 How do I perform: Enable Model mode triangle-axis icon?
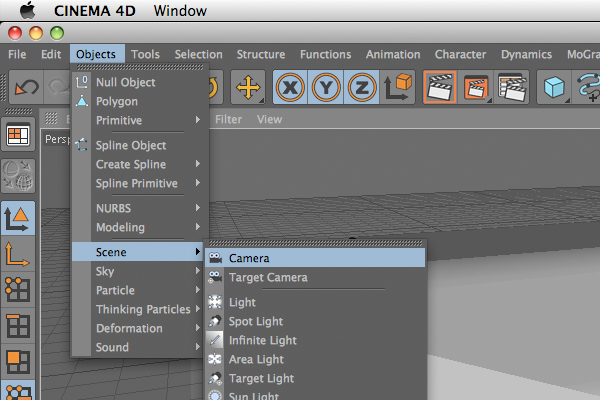point(18,218)
